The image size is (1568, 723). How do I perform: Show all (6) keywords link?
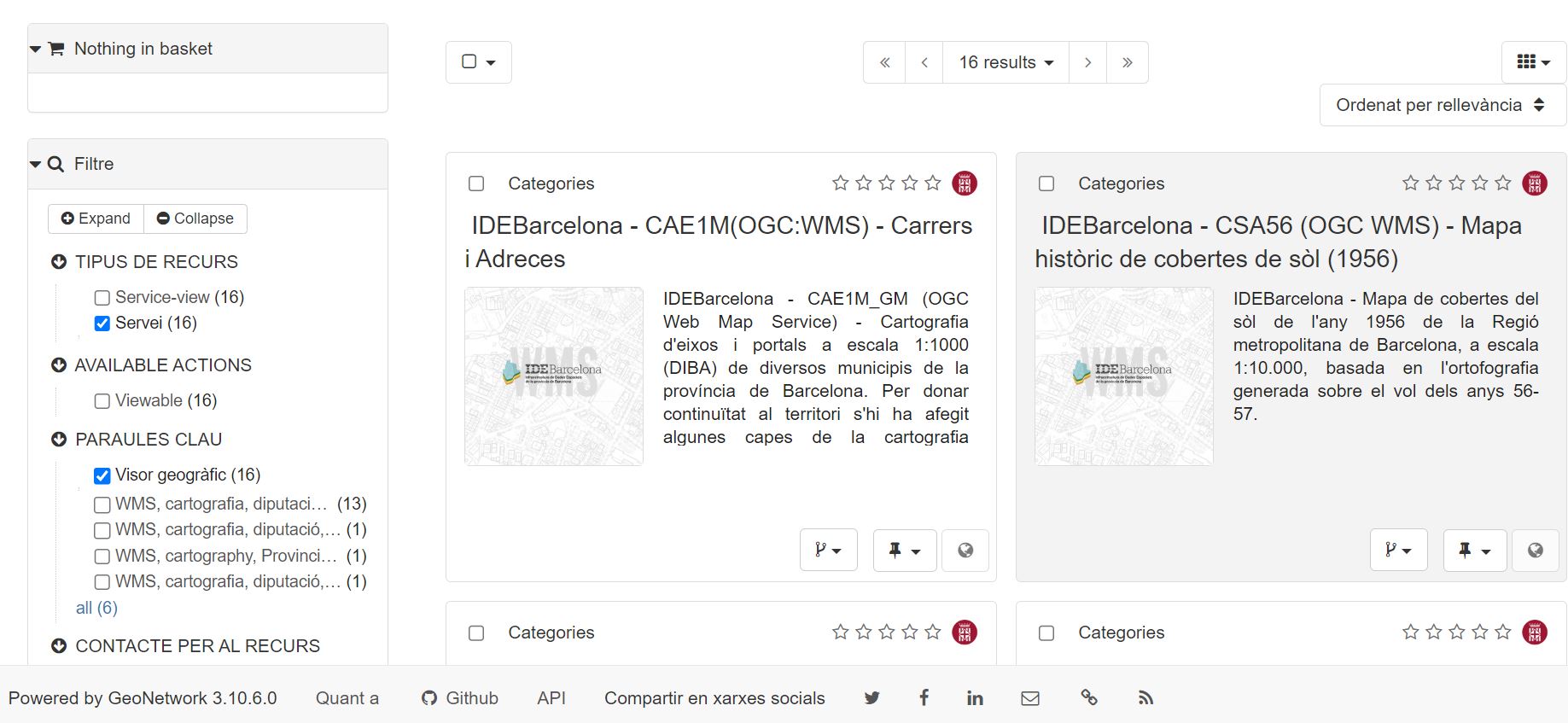coord(96,608)
